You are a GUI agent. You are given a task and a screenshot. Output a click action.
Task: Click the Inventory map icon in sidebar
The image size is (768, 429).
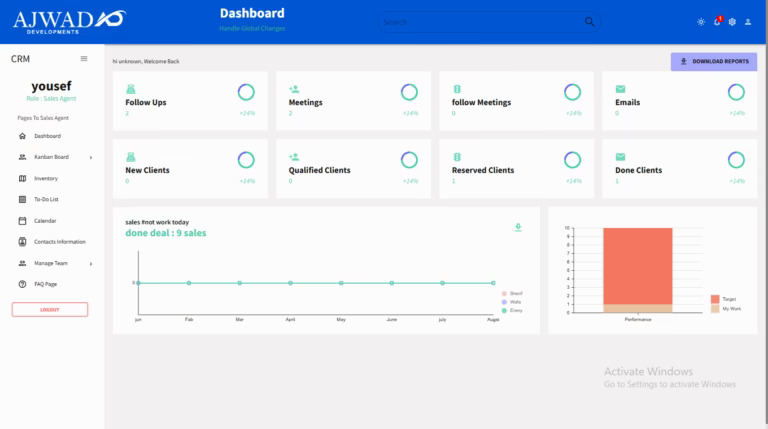click(22, 178)
